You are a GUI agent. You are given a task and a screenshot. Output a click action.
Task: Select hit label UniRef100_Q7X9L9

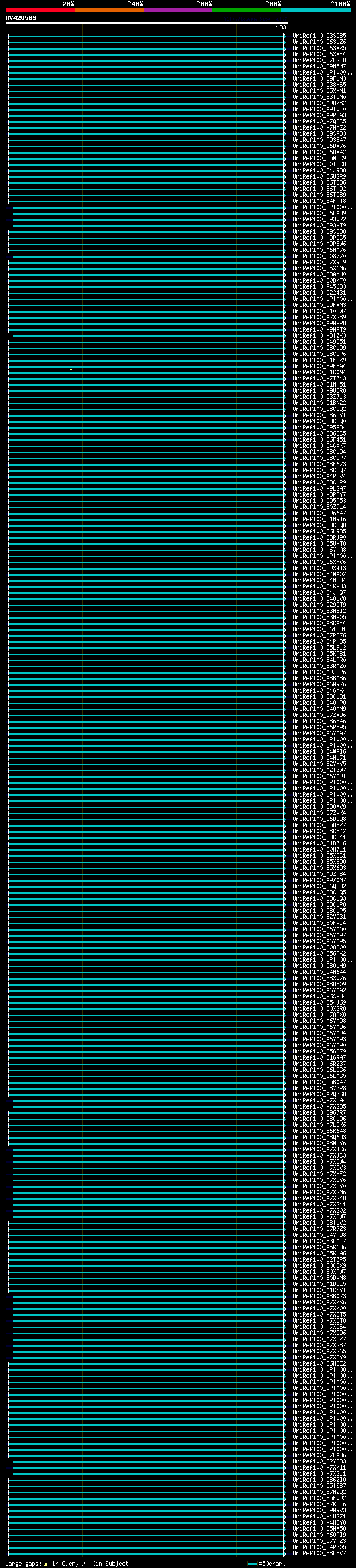coord(319,263)
